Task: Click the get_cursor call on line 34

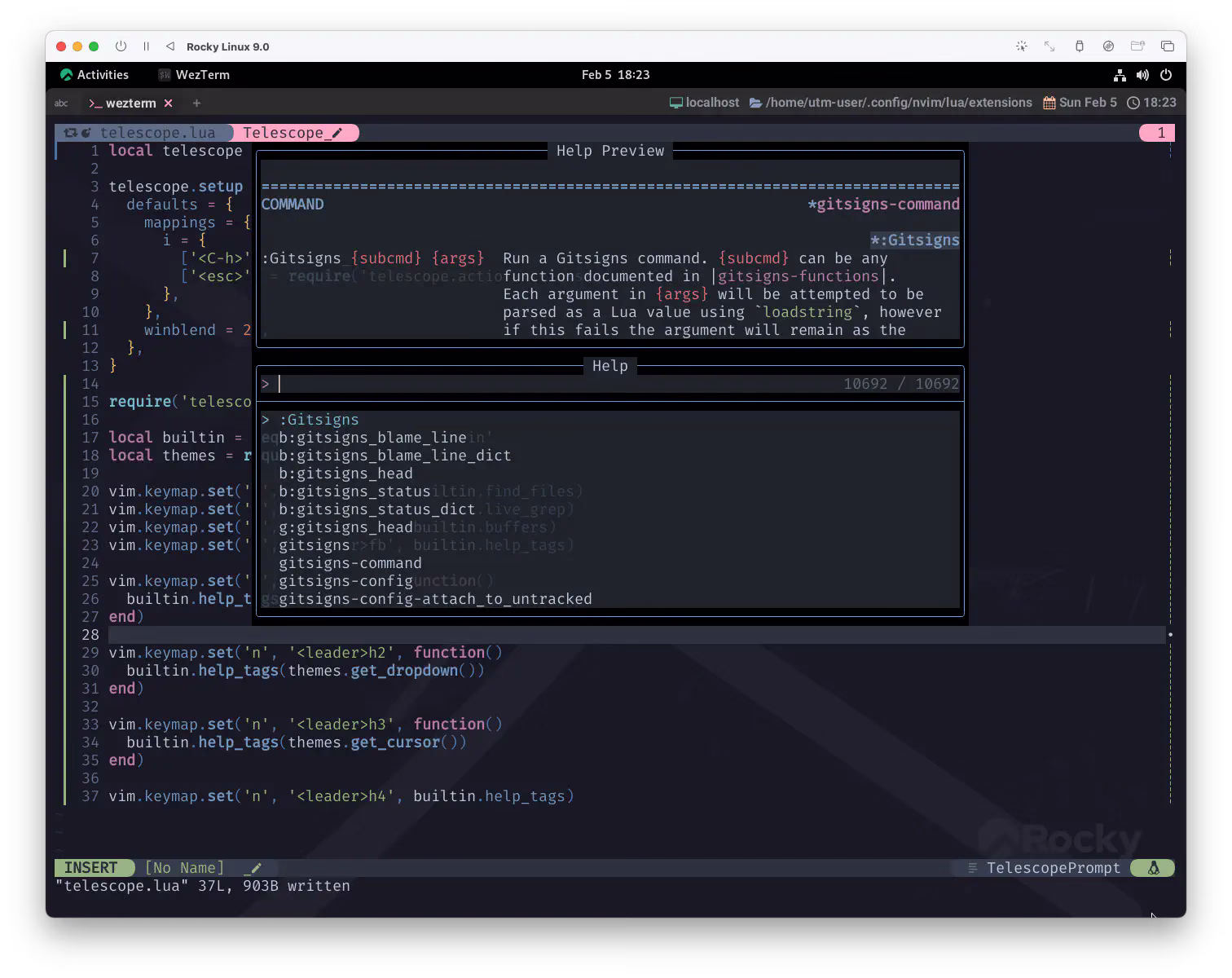Action: click(395, 742)
